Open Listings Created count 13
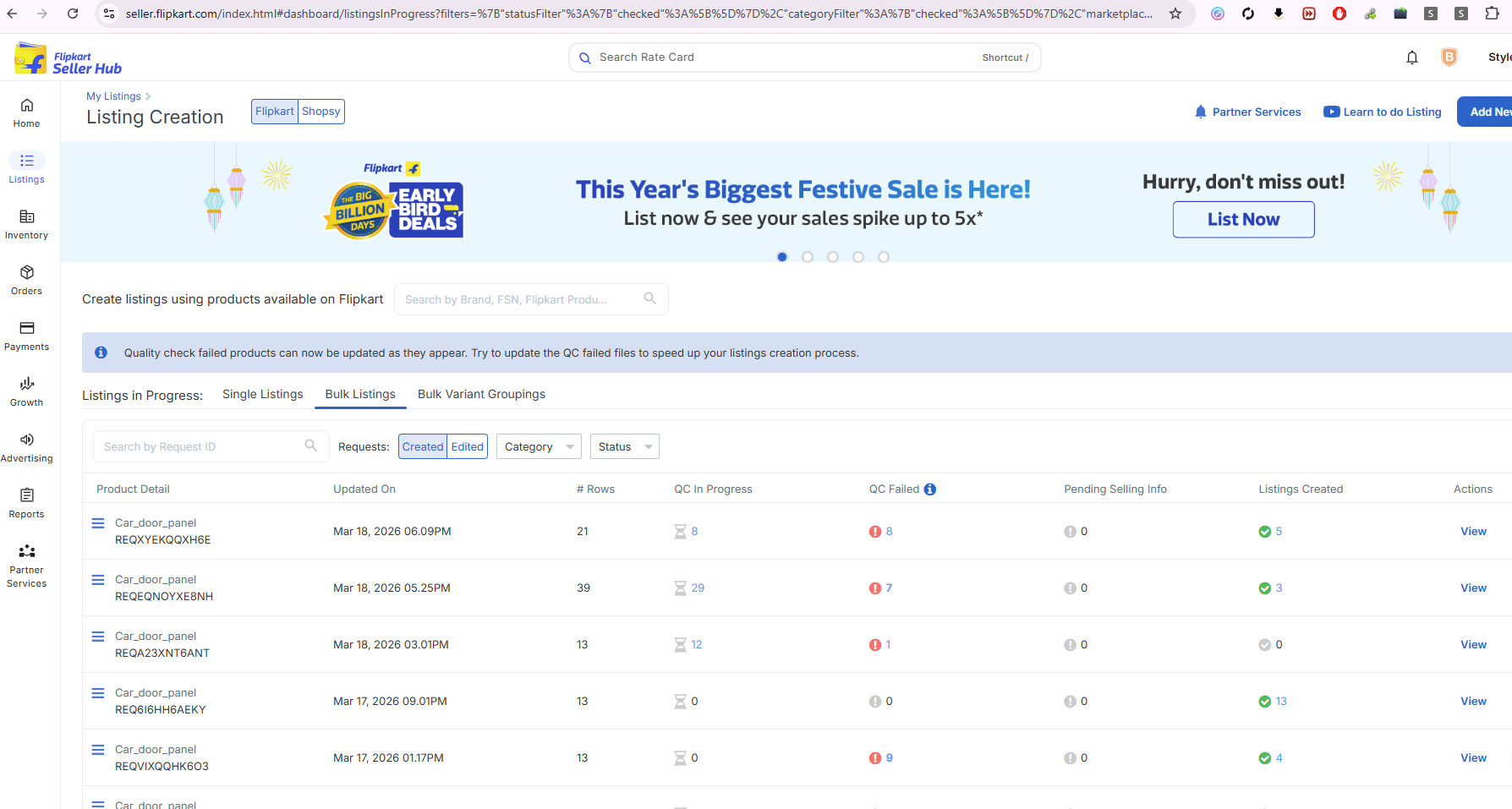The width and height of the screenshot is (1512, 809). tap(1281, 701)
